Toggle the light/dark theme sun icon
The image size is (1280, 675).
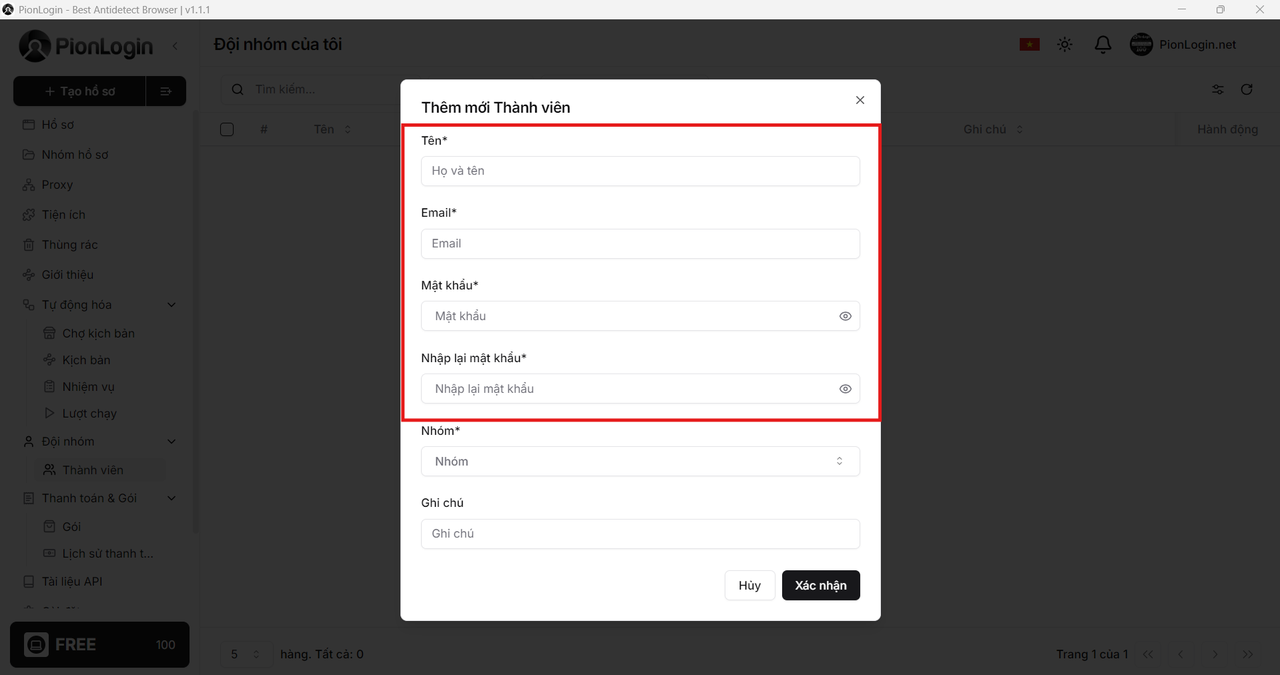[1065, 45]
